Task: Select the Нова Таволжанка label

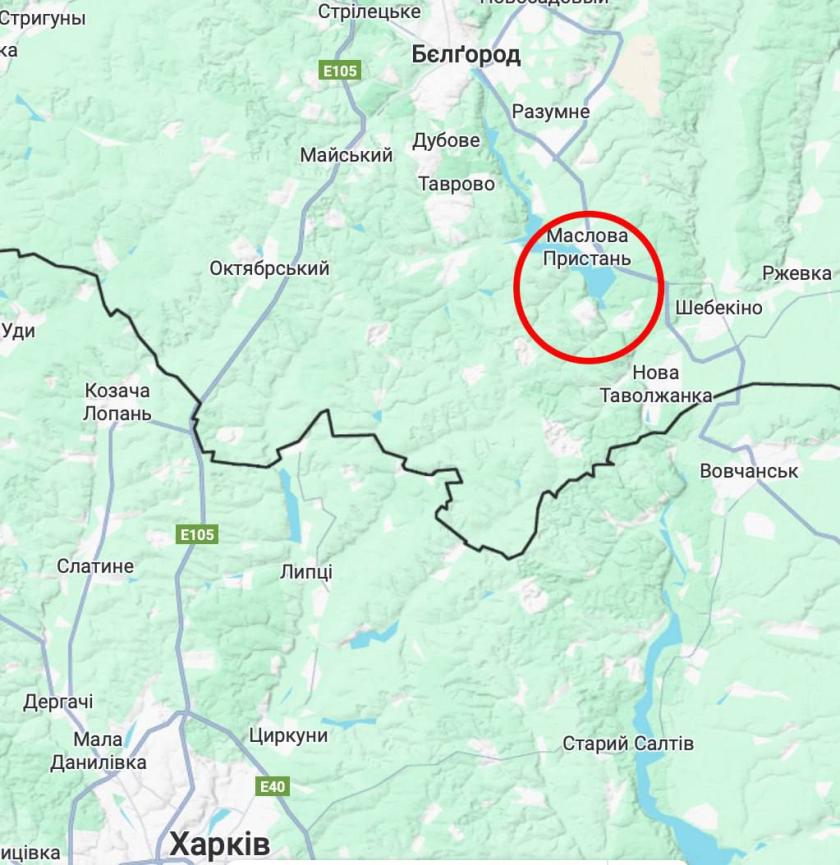Action: point(656,384)
